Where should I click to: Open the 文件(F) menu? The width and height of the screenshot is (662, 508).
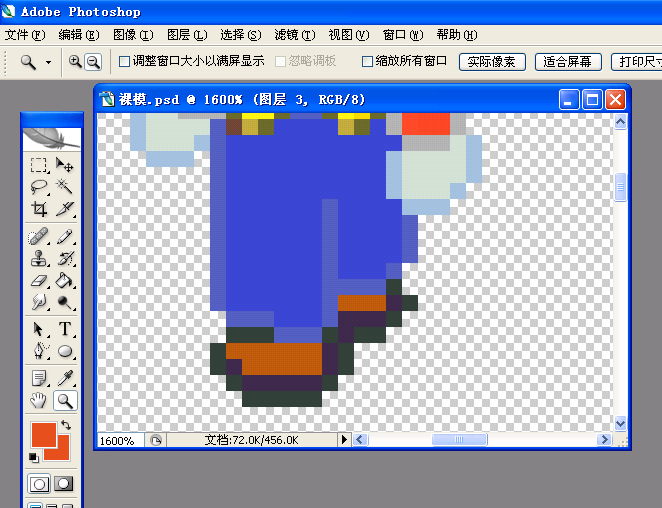[25, 35]
